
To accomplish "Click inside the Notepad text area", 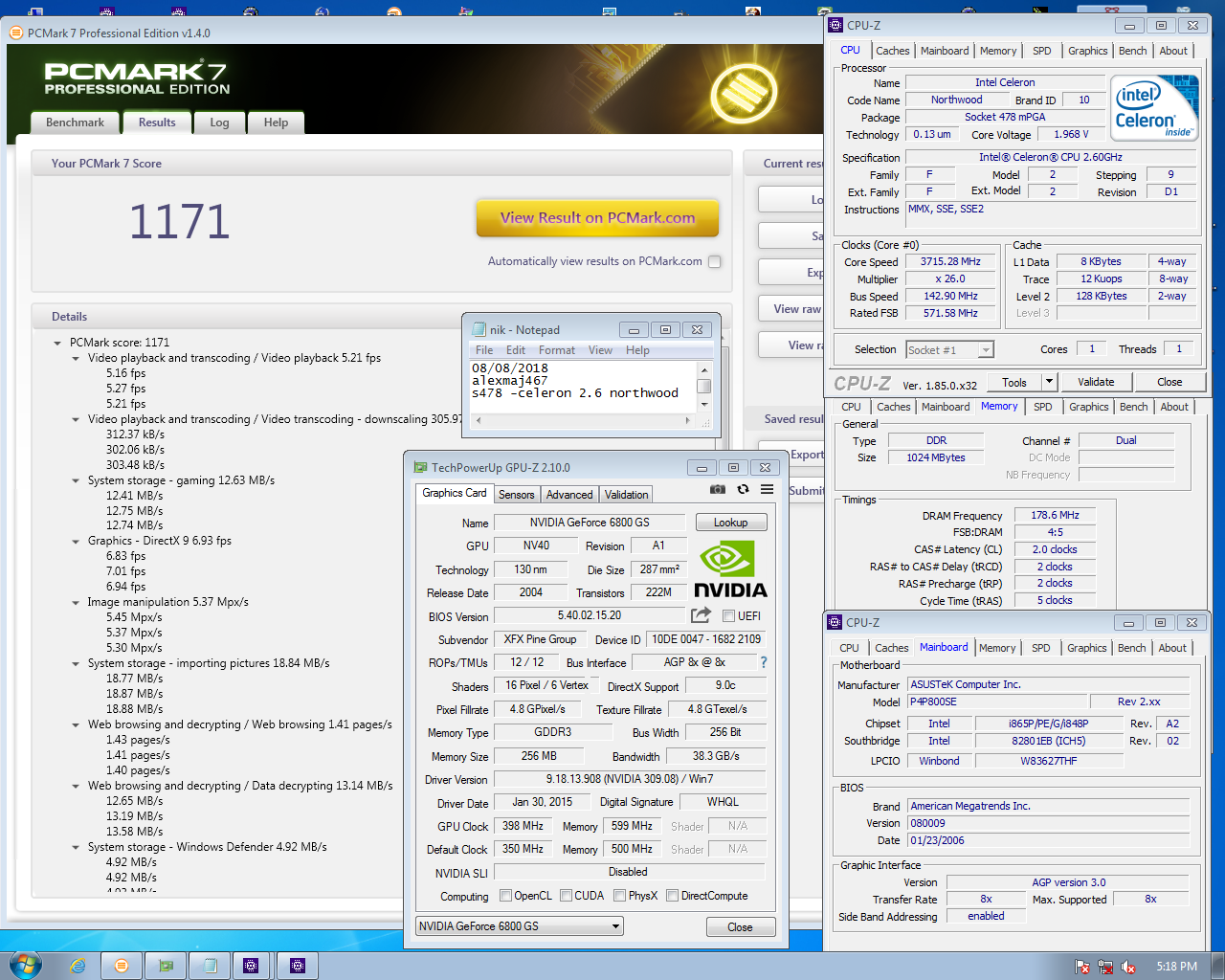I will click(x=583, y=387).
